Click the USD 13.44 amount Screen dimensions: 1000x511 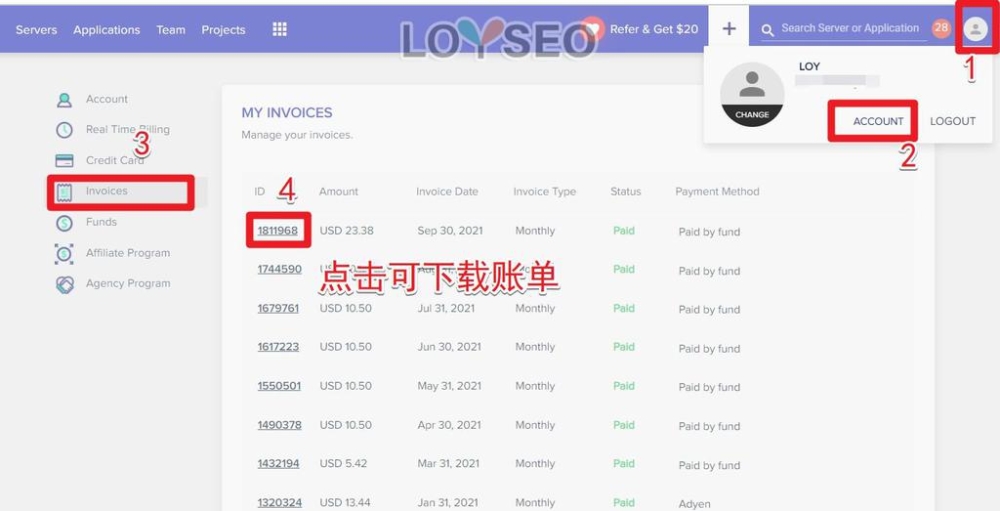tap(345, 503)
